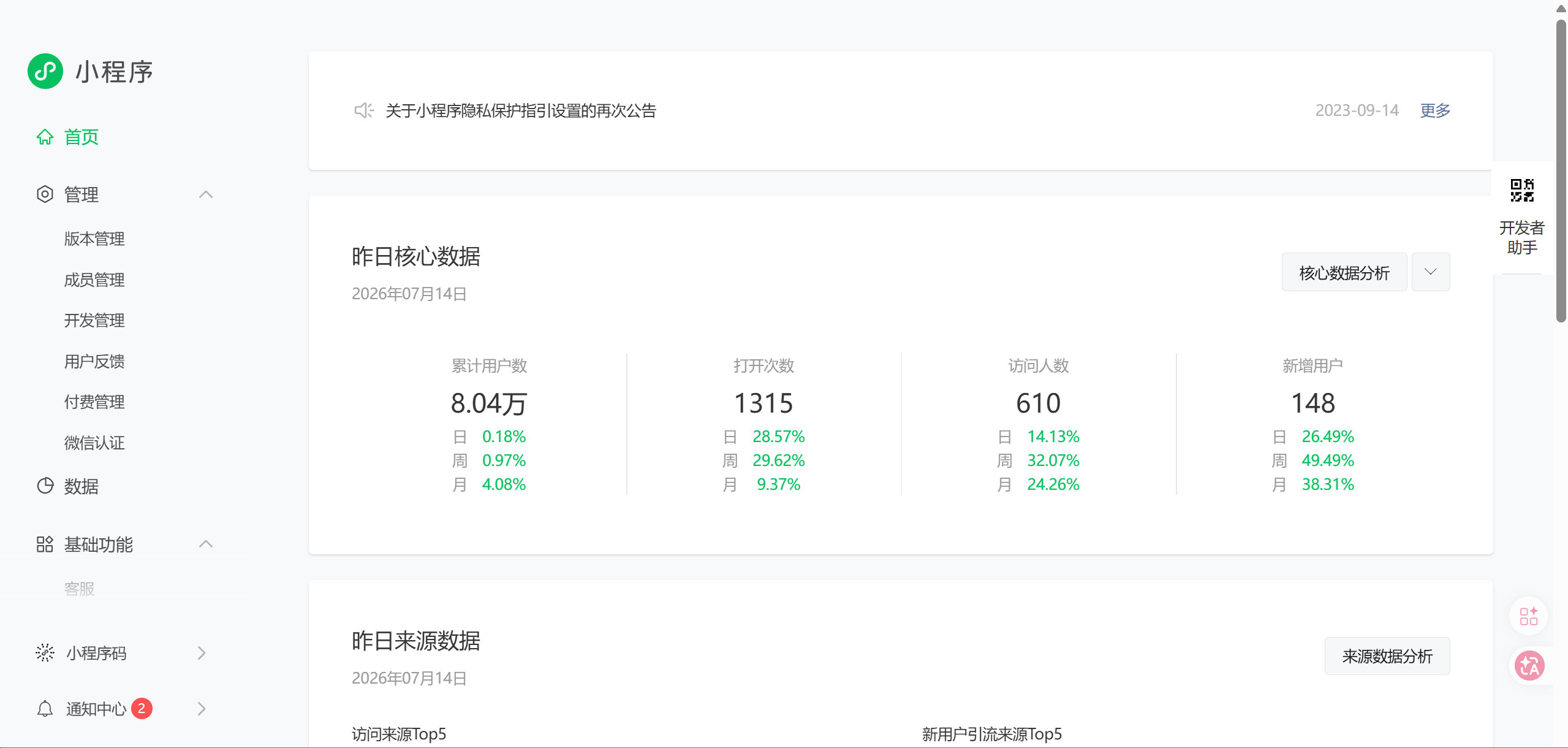The image size is (1568, 748).
Task: Open 版本管理 menu item
Action: point(94,239)
